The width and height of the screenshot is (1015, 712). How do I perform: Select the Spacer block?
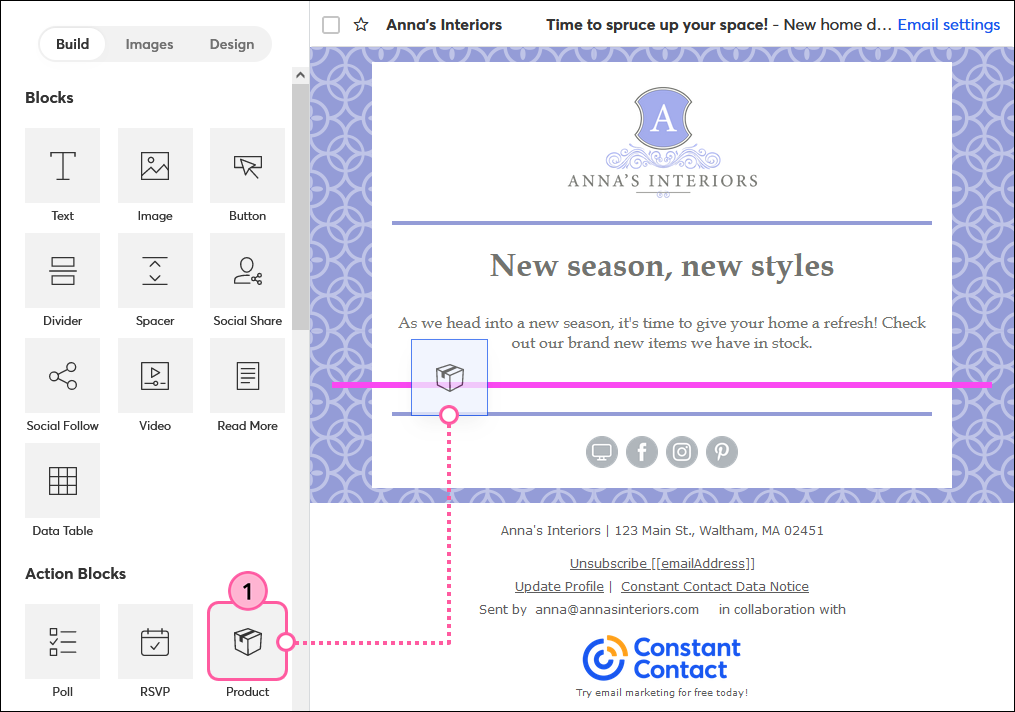[155, 271]
